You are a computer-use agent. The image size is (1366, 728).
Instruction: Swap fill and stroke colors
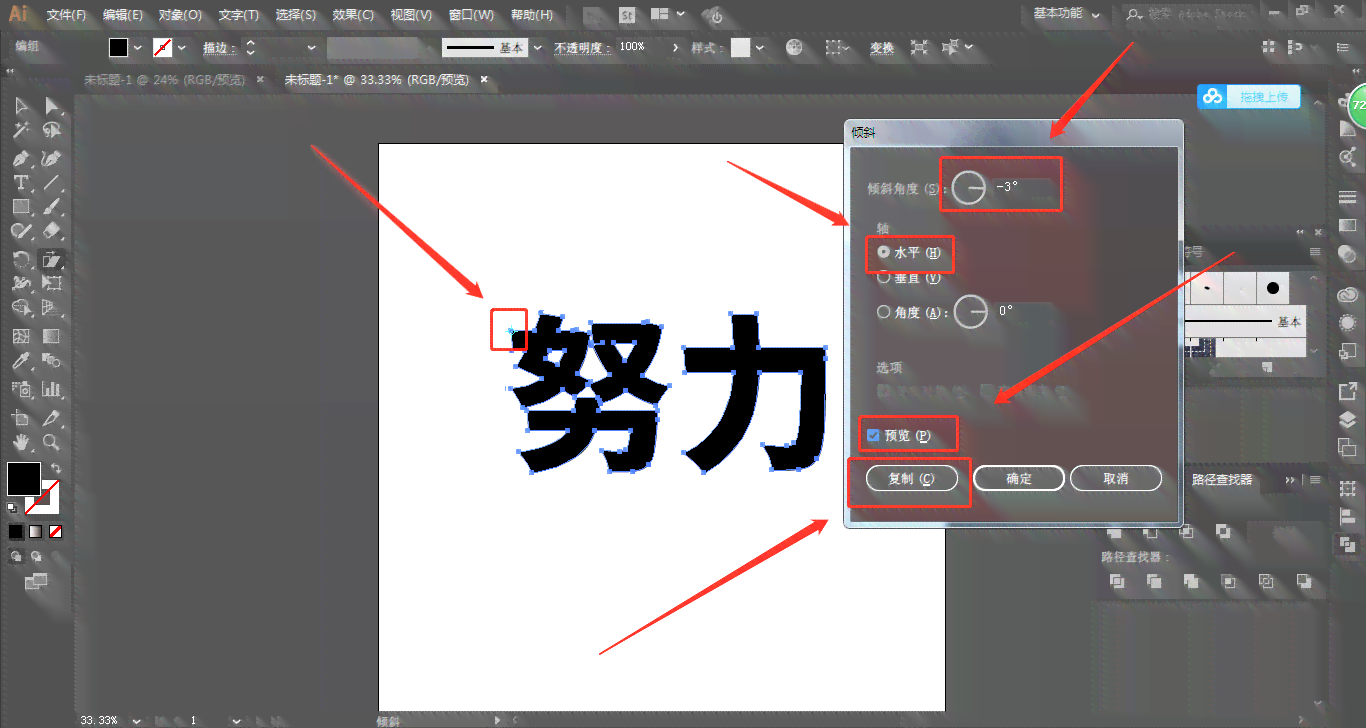[x=56, y=468]
